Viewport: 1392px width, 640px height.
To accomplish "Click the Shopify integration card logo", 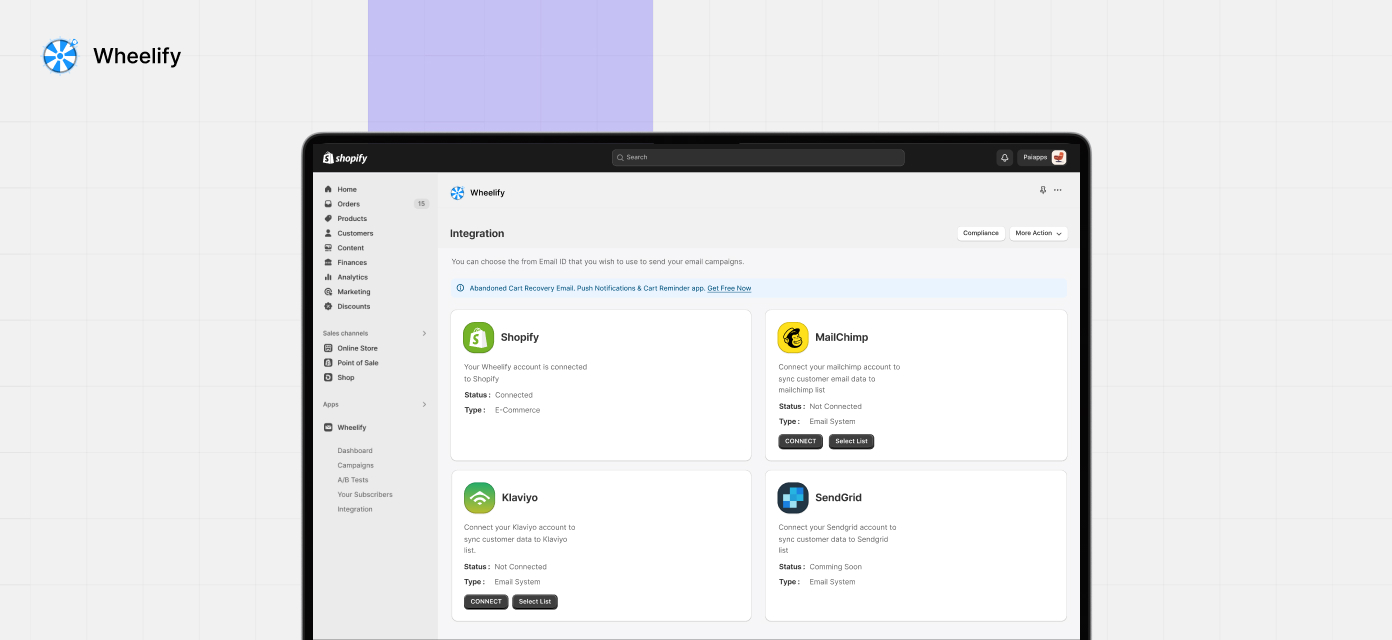I will tap(479, 338).
